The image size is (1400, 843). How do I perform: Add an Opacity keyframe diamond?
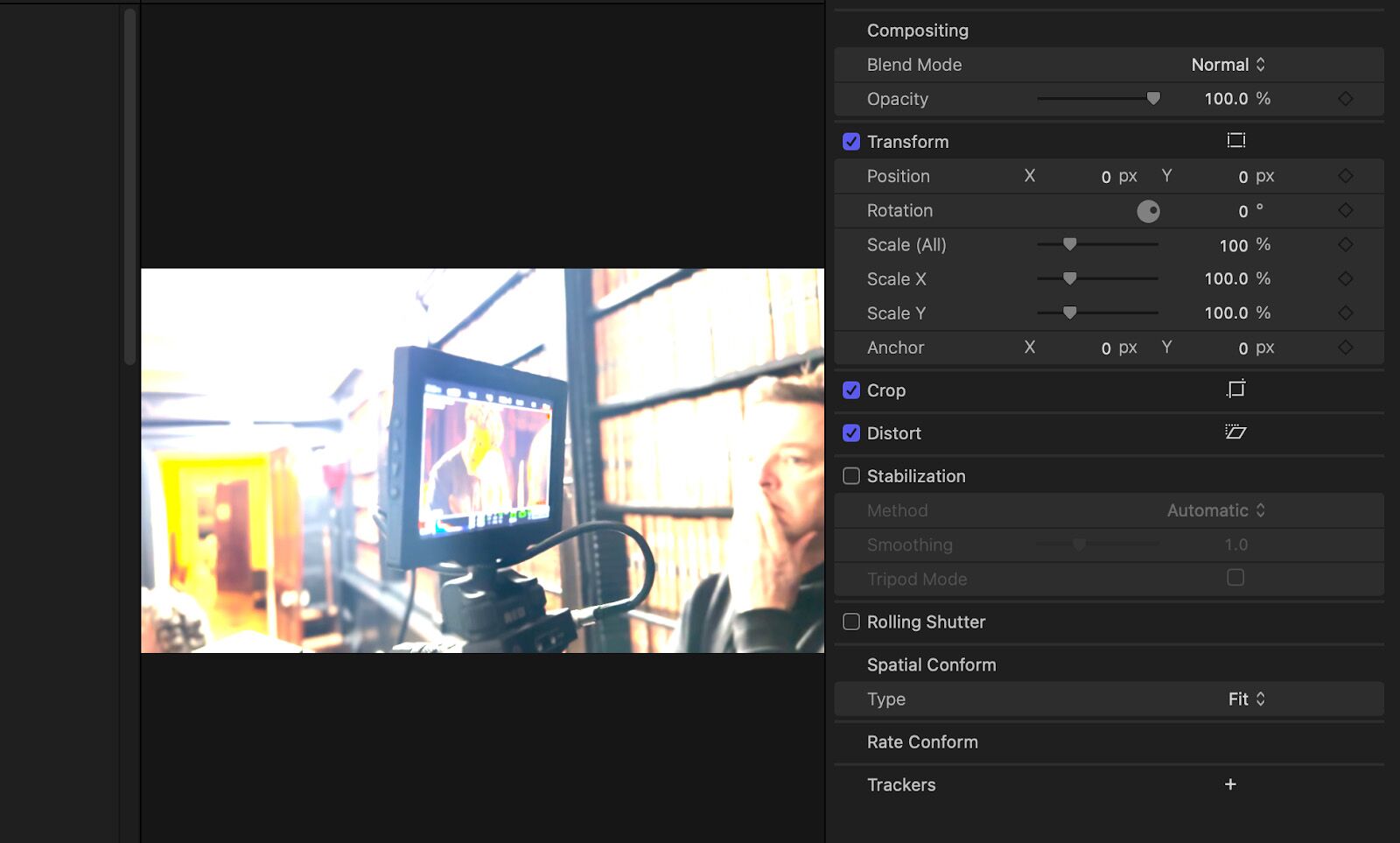(x=1345, y=98)
